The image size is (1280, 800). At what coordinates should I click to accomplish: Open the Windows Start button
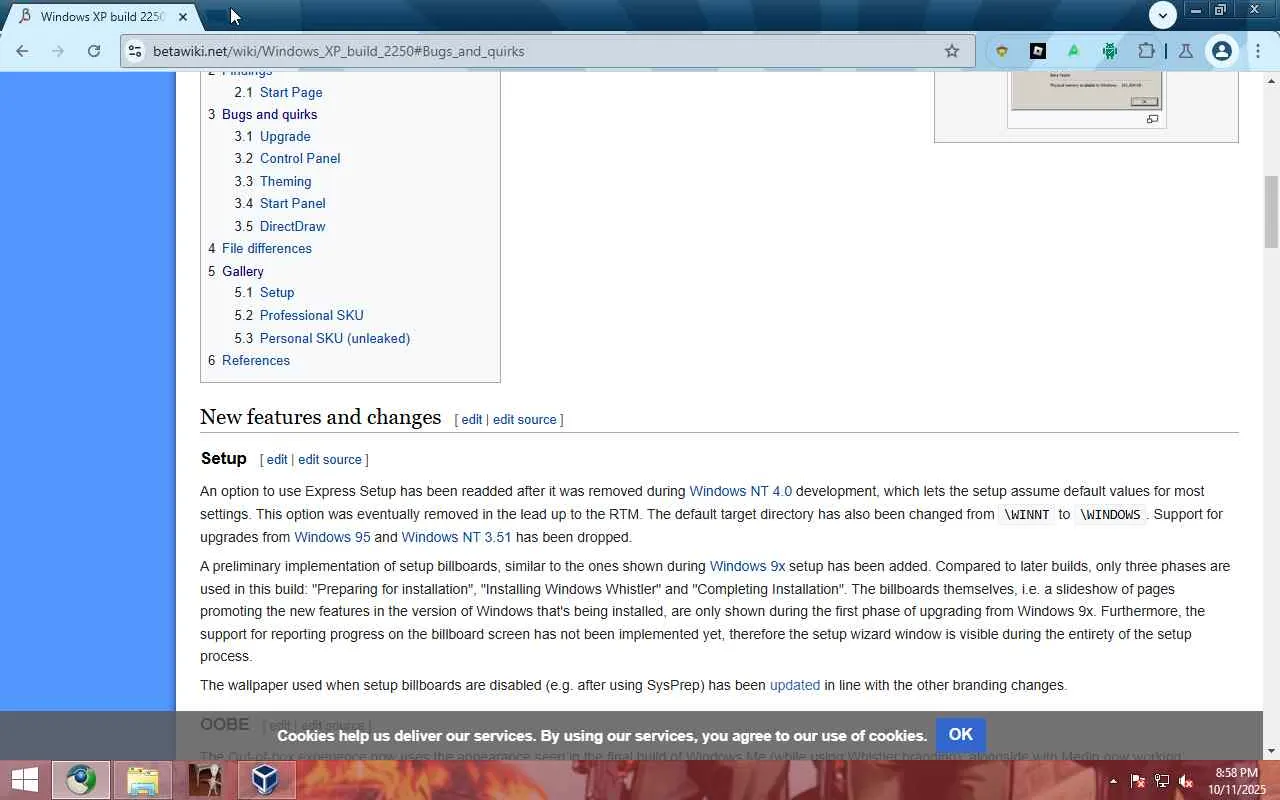point(24,780)
